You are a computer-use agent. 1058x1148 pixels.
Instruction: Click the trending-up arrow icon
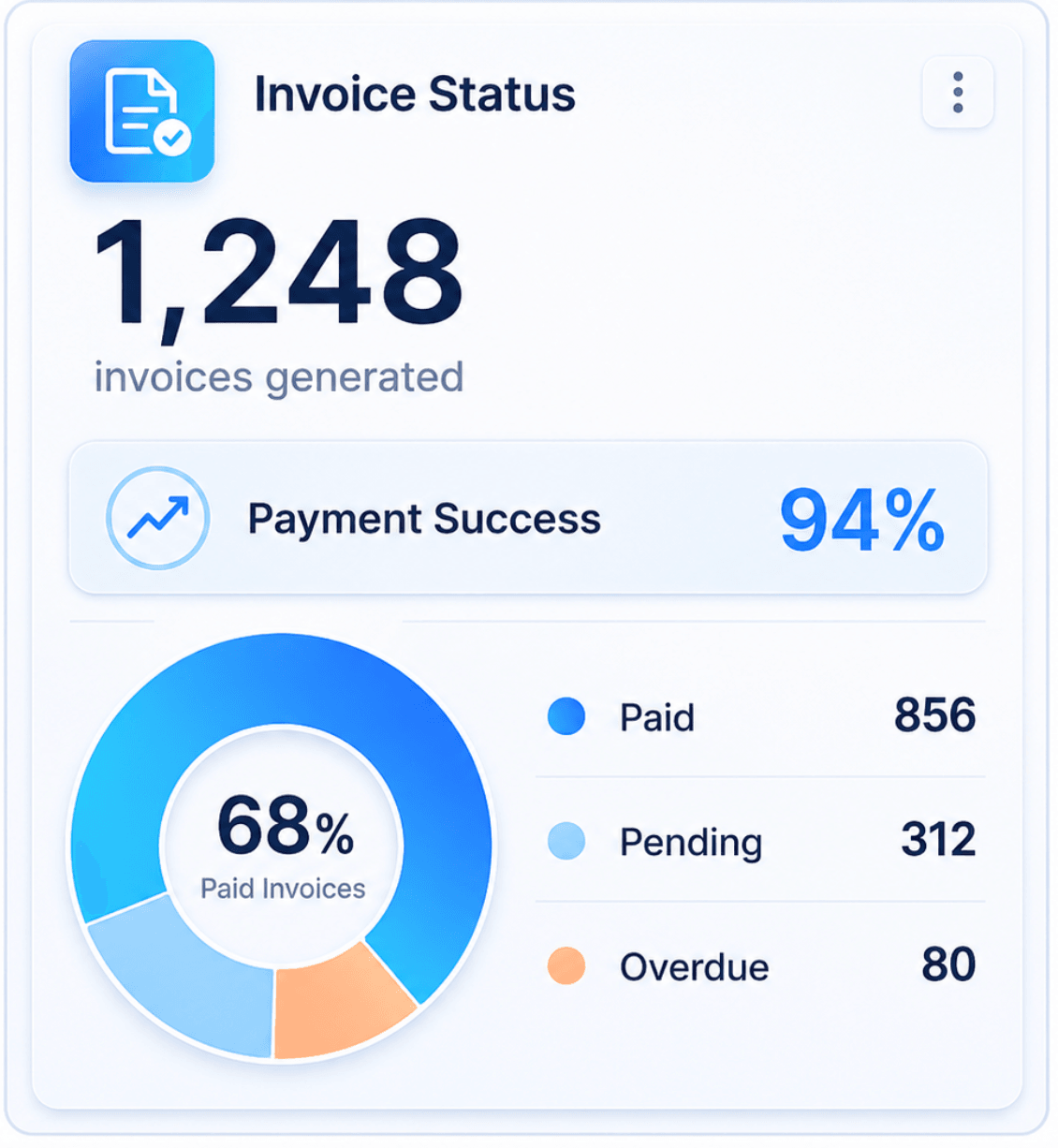pos(157,518)
